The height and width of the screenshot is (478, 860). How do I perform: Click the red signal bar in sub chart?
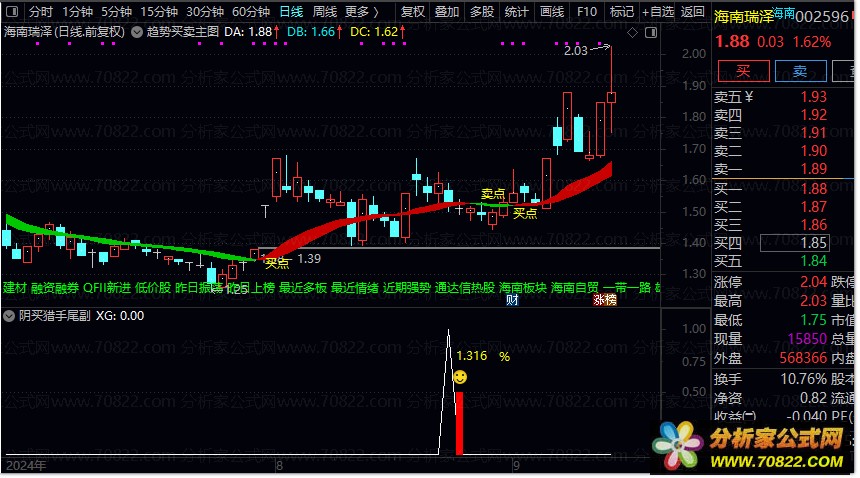[x=460, y=423]
